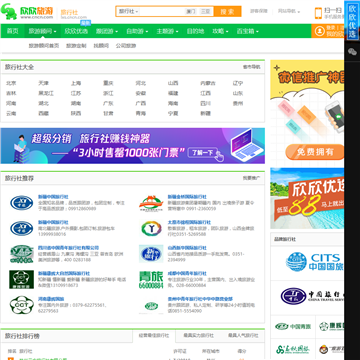360x360 pixels.
Task: Click the orange 搜索 button
Action: [228, 11]
